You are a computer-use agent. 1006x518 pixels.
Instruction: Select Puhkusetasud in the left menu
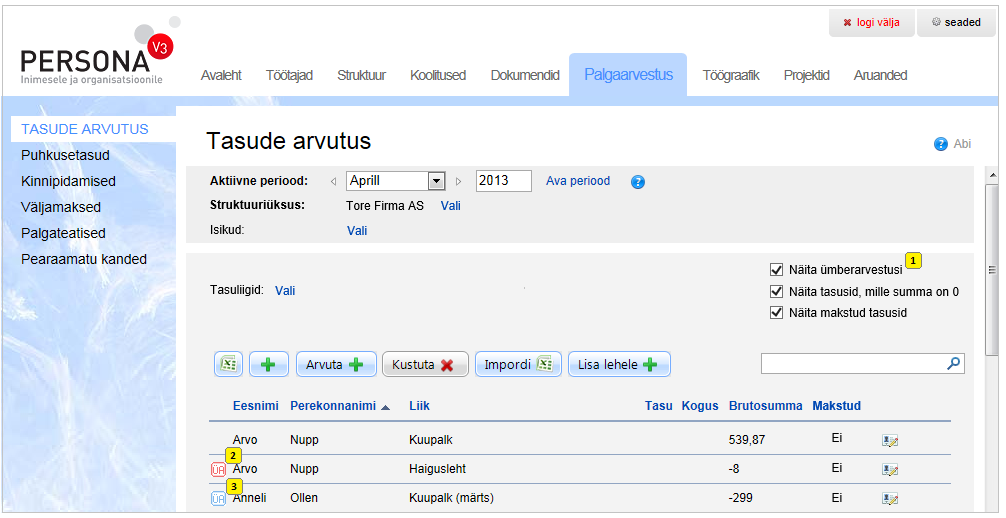point(65,155)
